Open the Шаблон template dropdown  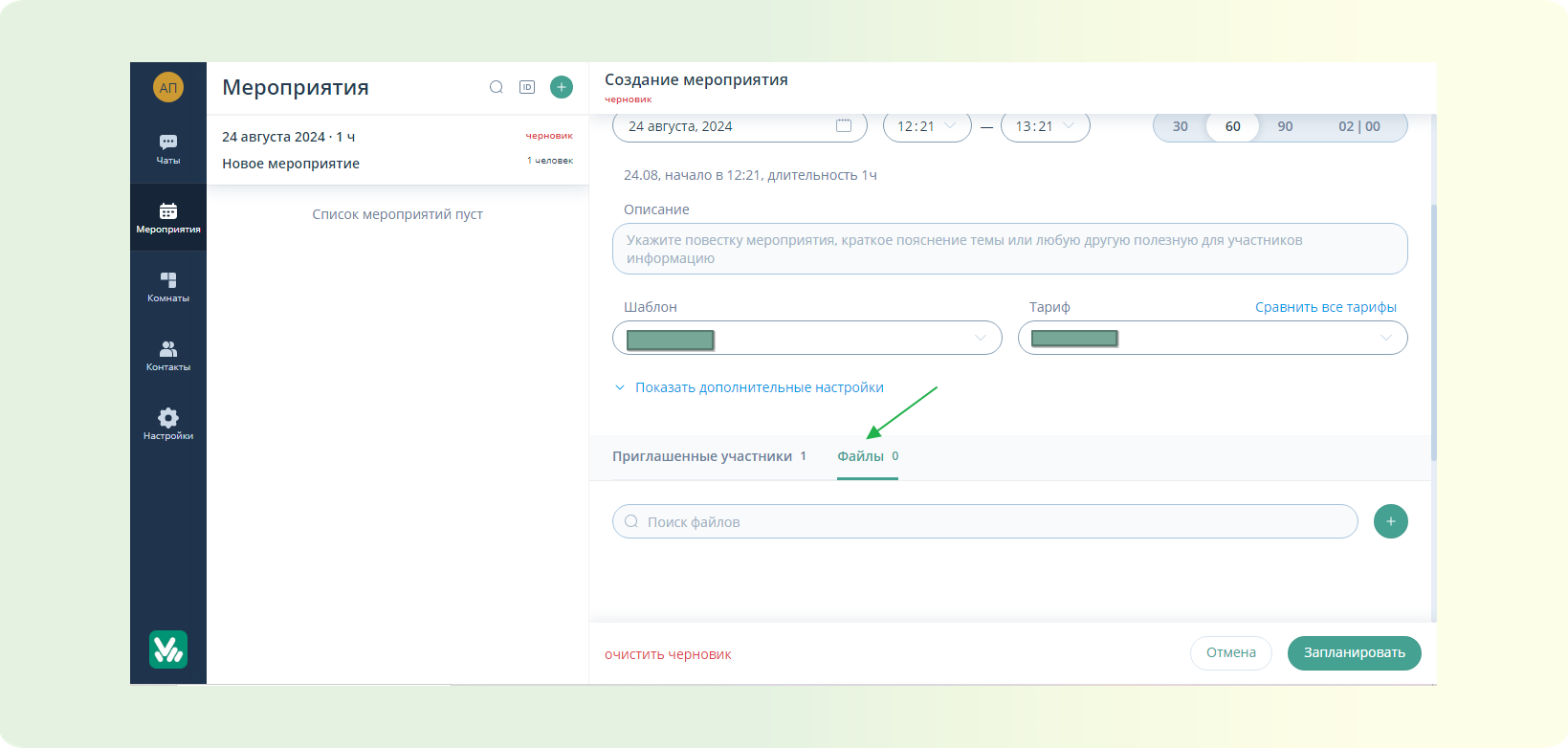(x=806, y=338)
